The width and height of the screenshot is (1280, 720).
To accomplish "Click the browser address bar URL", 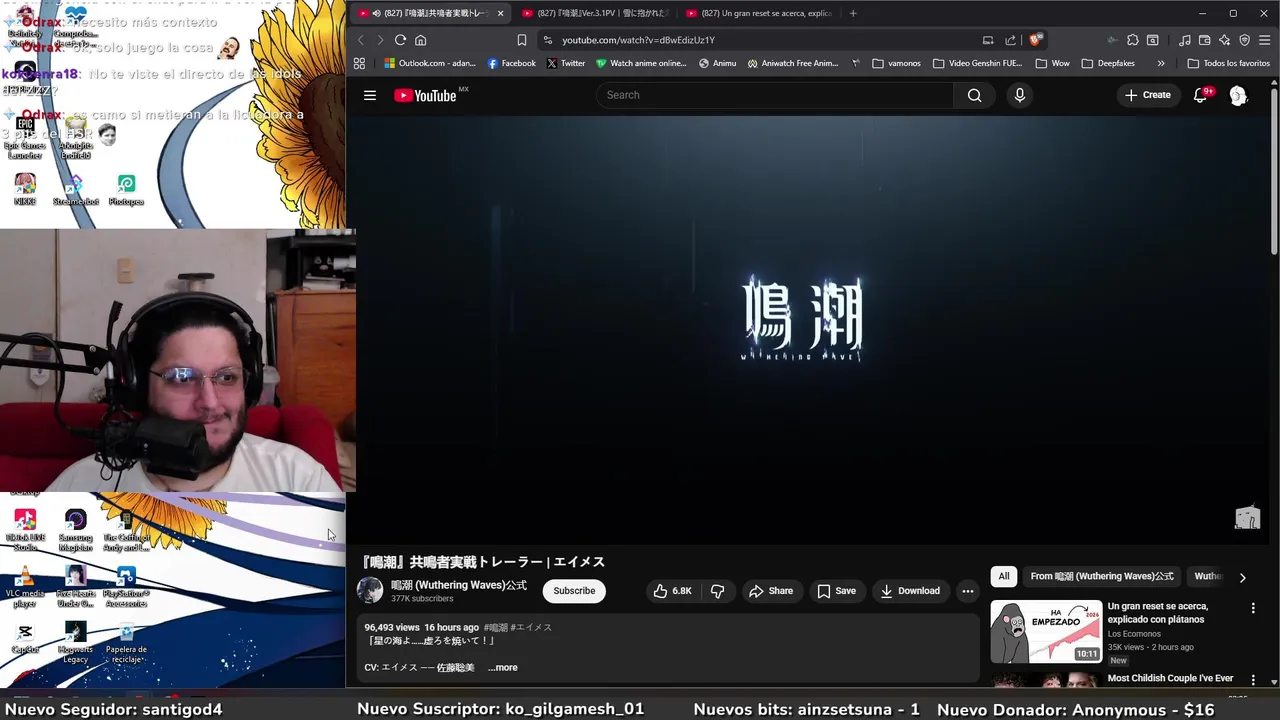I will pos(638,40).
